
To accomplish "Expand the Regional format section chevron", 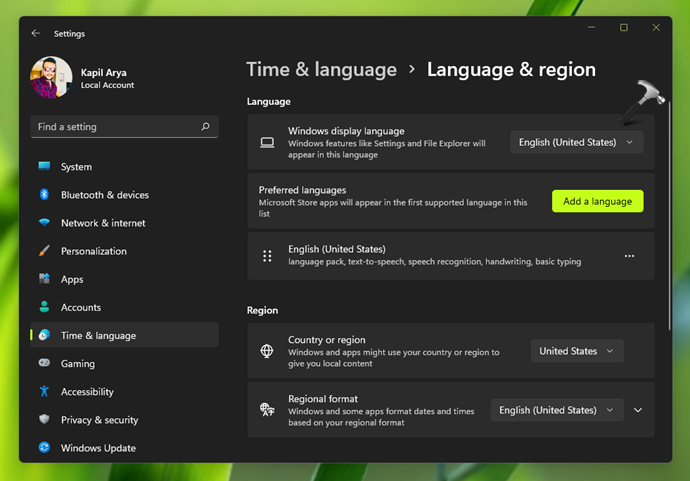I will click(x=638, y=410).
